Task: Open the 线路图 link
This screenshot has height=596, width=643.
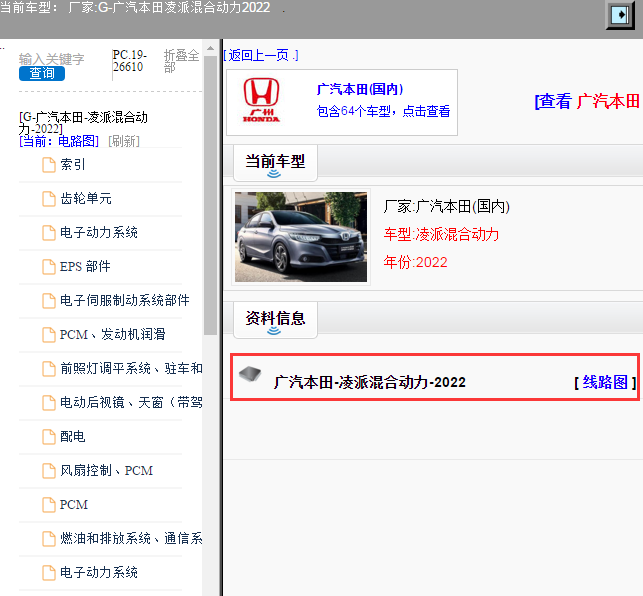Action: pos(605,382)
